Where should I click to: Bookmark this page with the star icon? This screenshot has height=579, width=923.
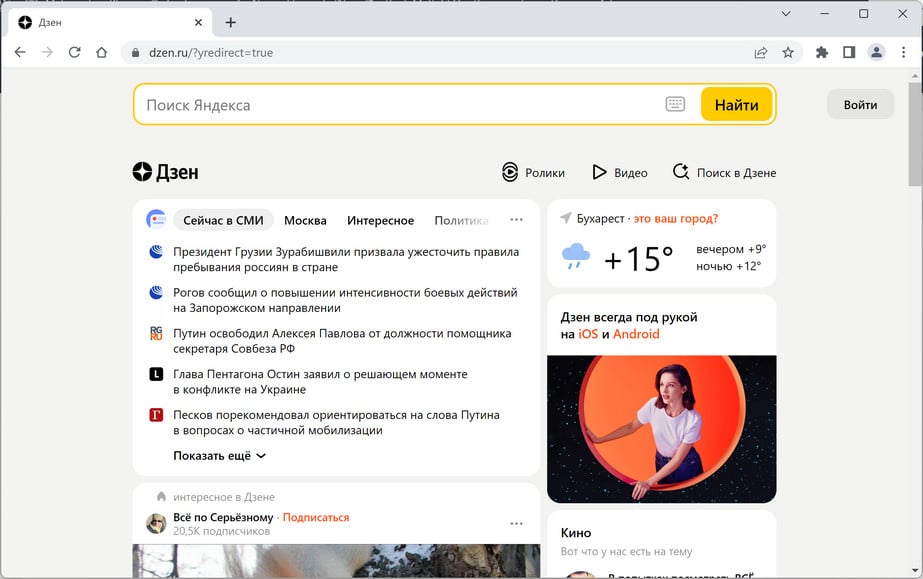(788, 53)
